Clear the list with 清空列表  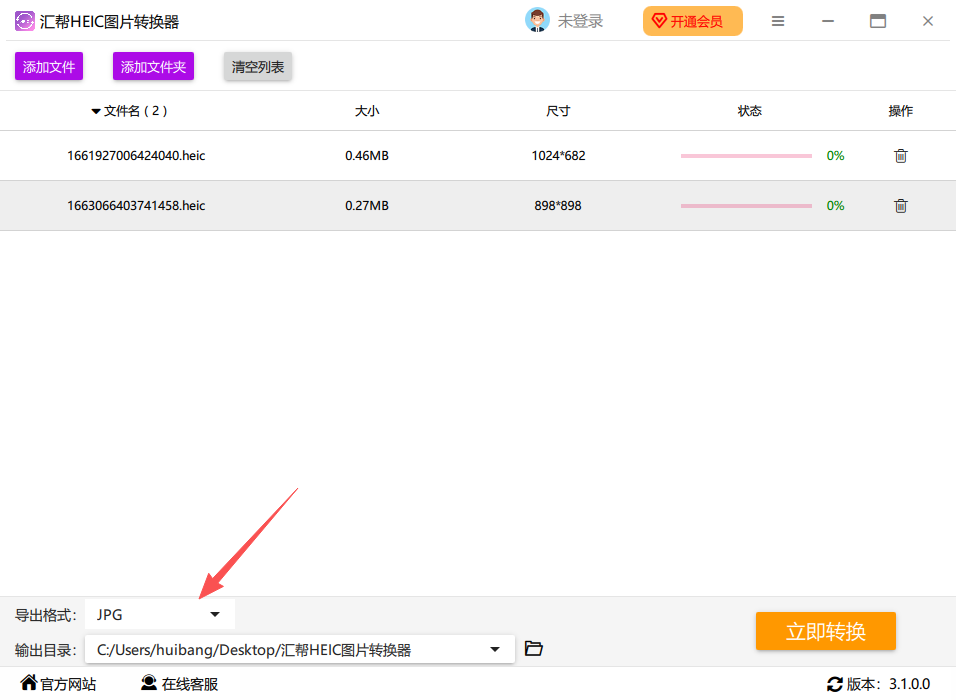tap(257, 66)
